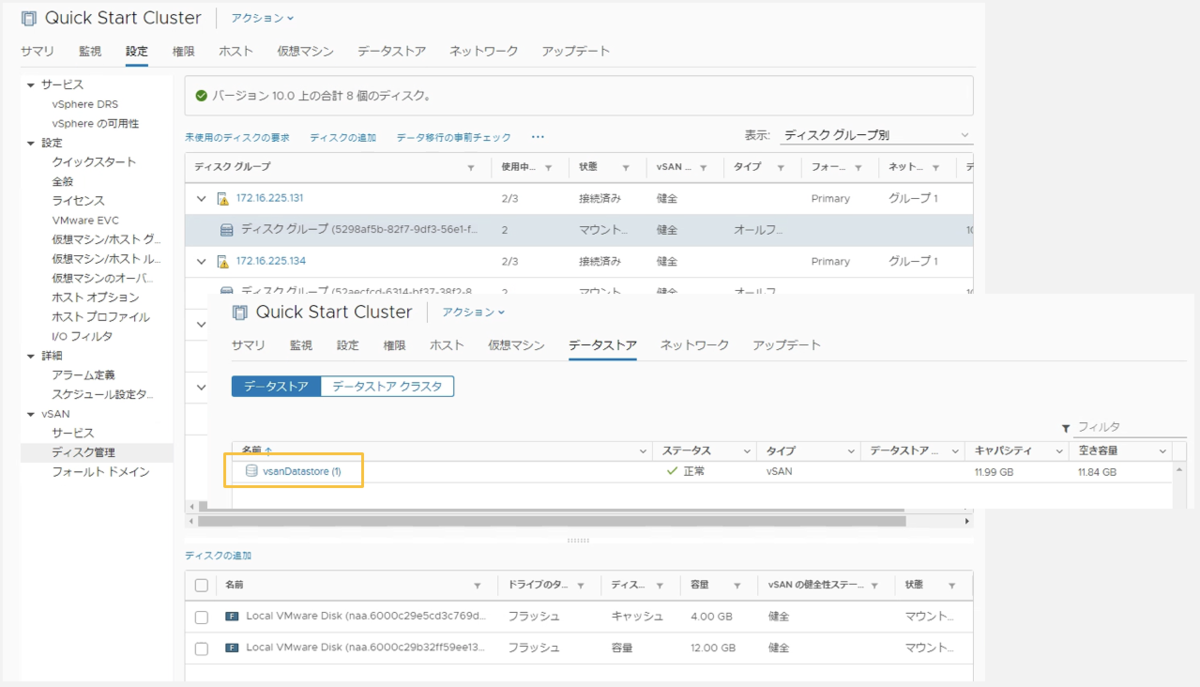The image size is (1200, 687).
Task: Open host link 172.16.225.131
Action: tap(269, 199)
